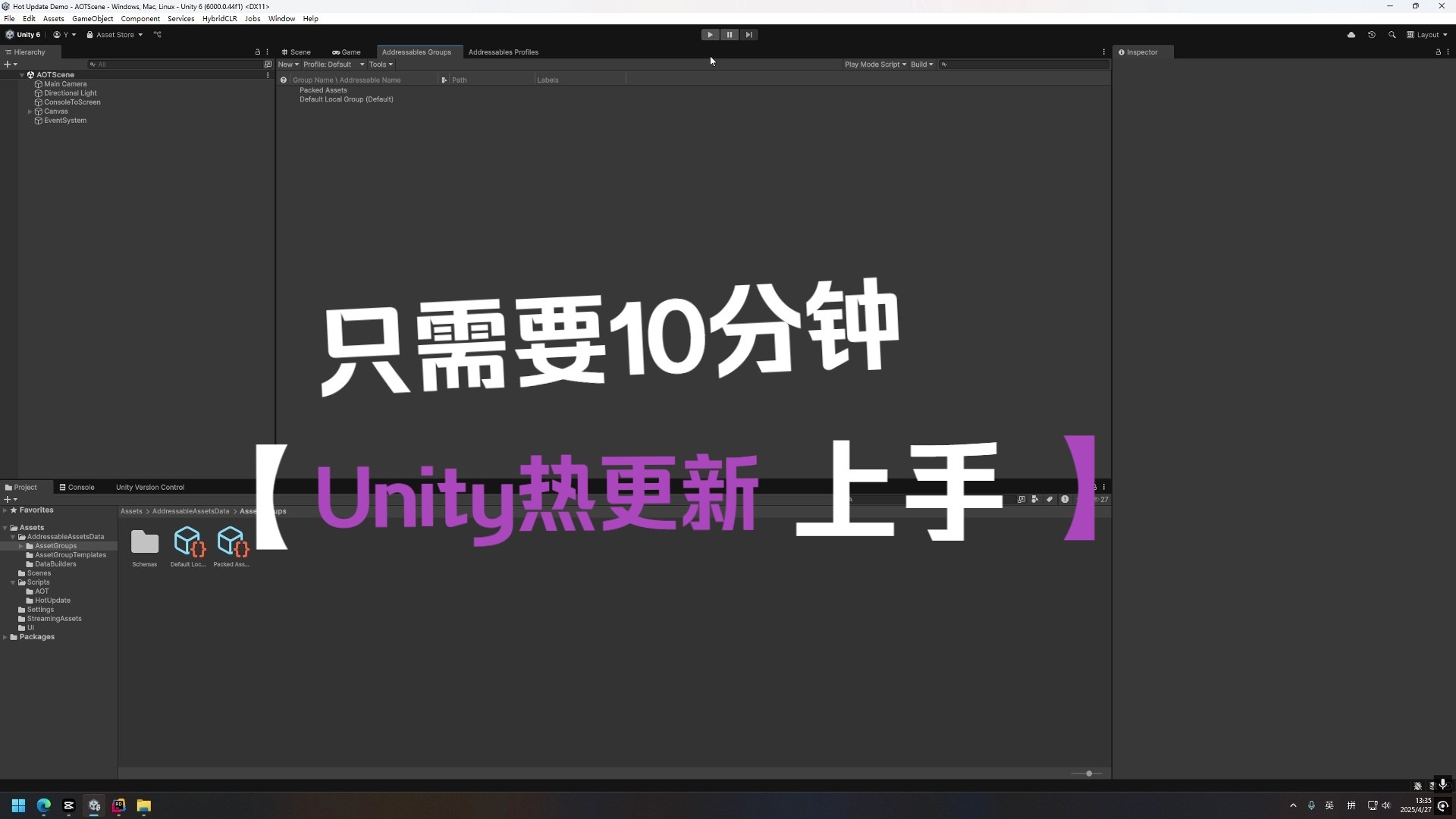Switch to the Console tab
Image resolution: width=1456 pixels, height=819 pixels.
(77, 488)
